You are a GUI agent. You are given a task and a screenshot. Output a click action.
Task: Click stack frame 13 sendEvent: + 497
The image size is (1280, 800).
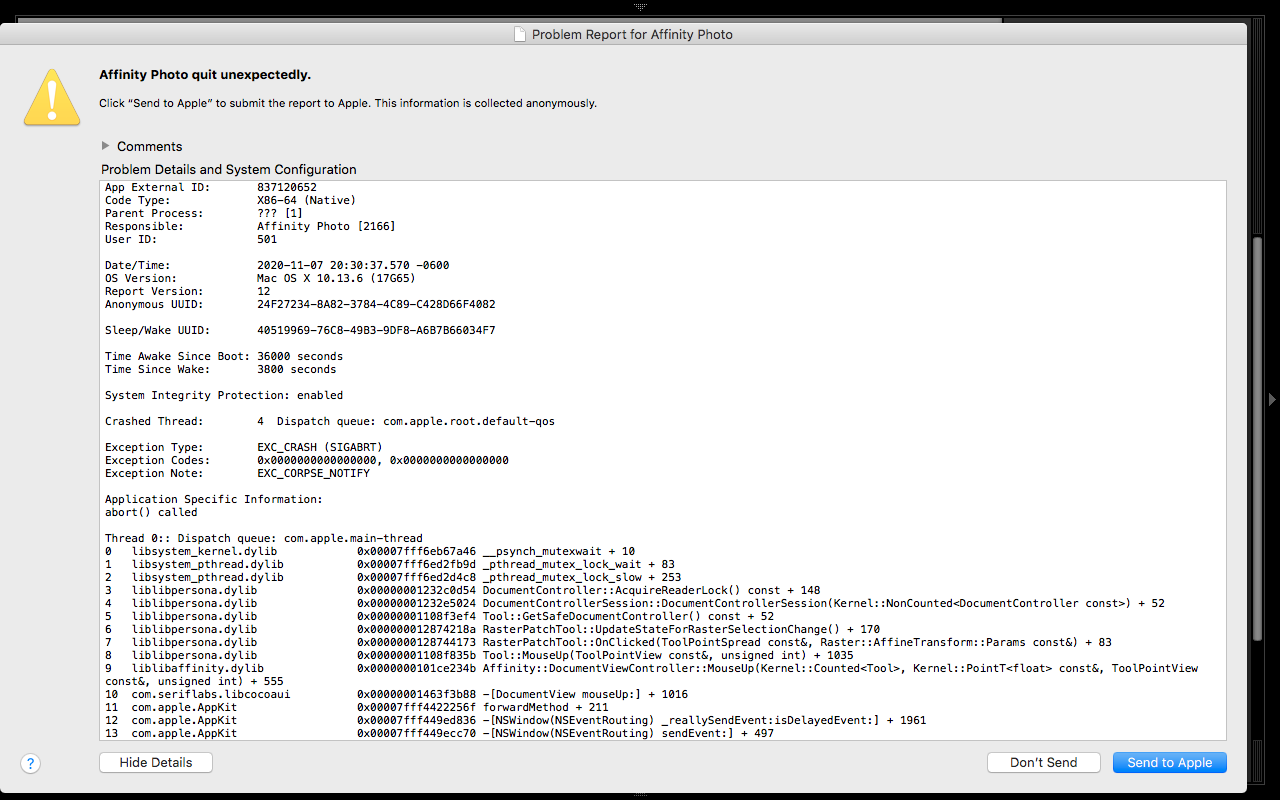pyautogui.click(x=439, y=733)
